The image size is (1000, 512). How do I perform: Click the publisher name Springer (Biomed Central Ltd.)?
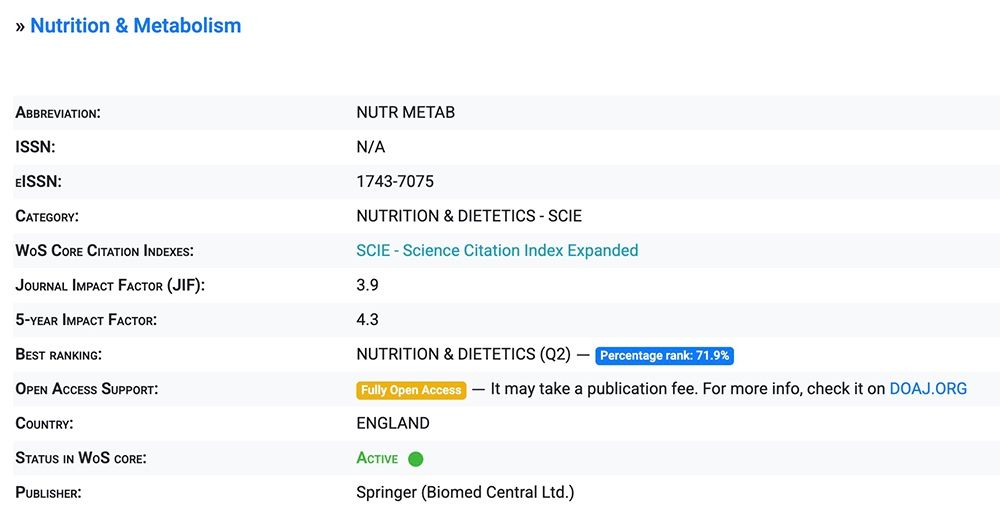(465, 492)
